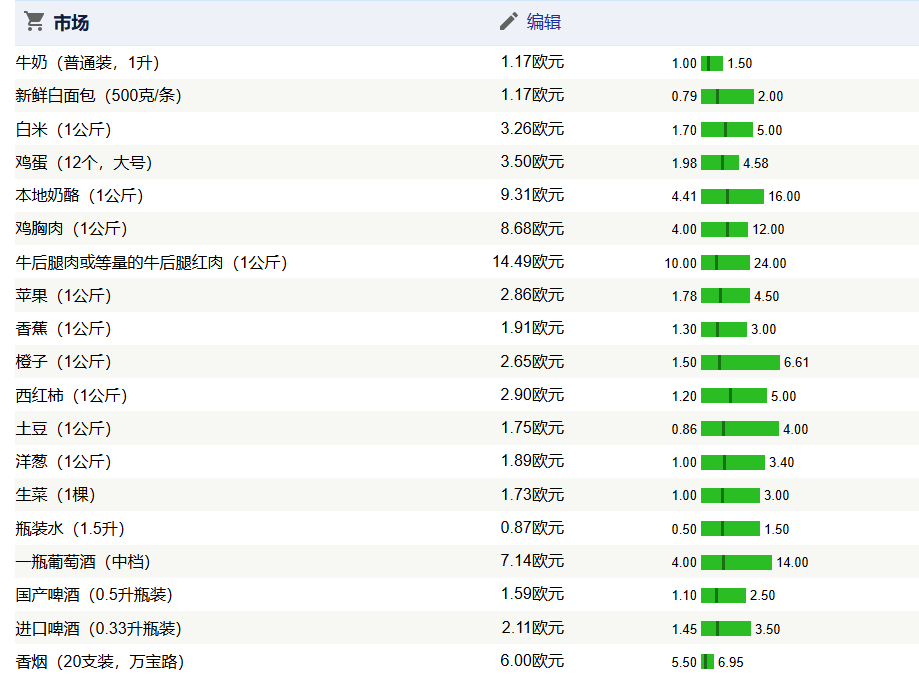Click the 国产啤酒（0.5升瓶装）item name
This screenshot has height=678, width=919.
click(x=94, y=595)
